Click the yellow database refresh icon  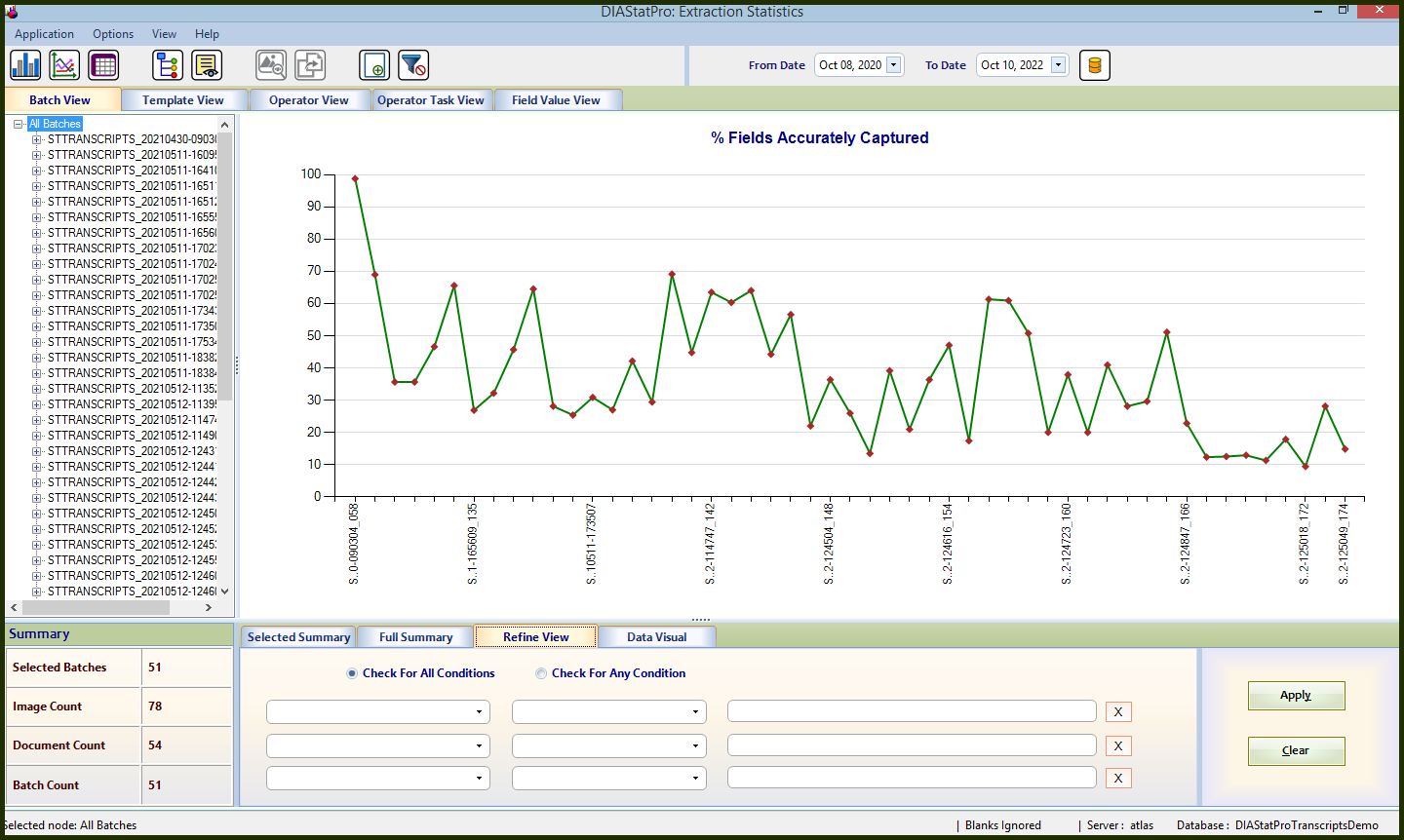click(1095, 65)
